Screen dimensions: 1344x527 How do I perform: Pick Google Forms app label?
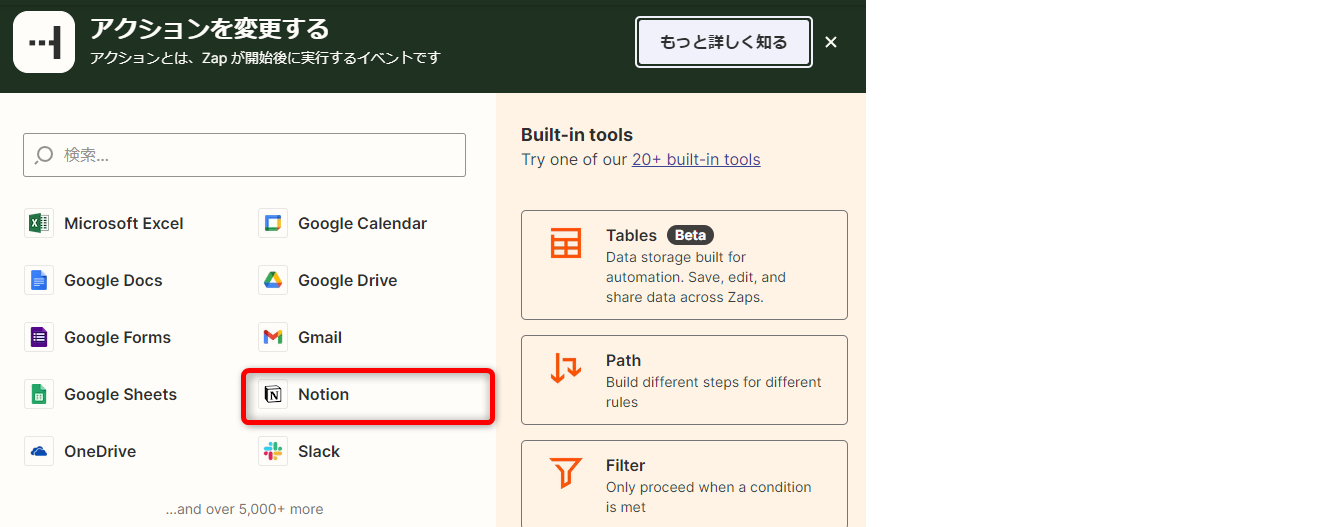coord(118,337)
